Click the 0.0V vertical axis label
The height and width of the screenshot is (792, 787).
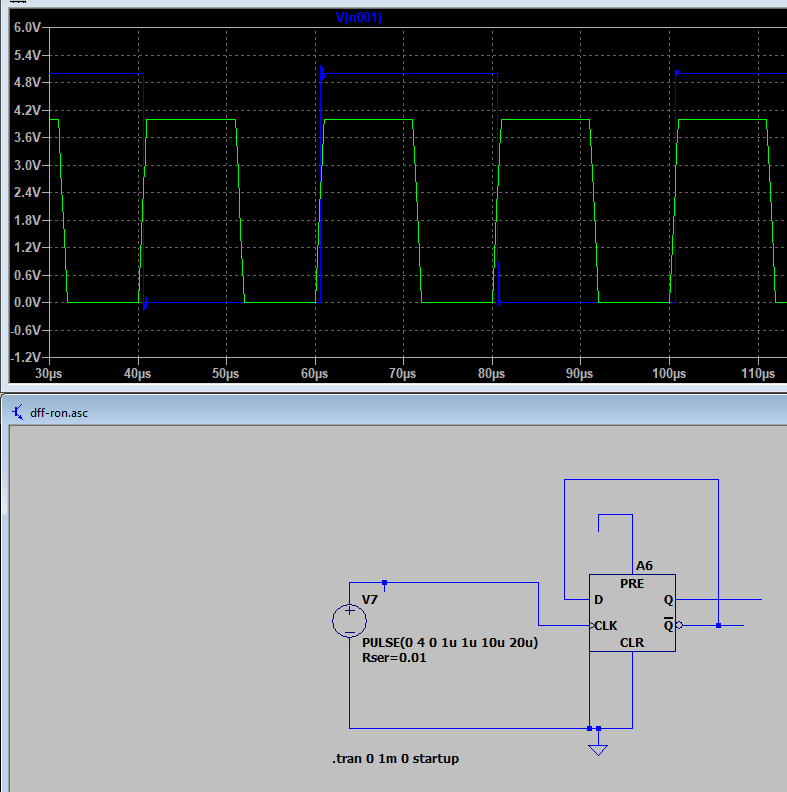tap(27, 303)
